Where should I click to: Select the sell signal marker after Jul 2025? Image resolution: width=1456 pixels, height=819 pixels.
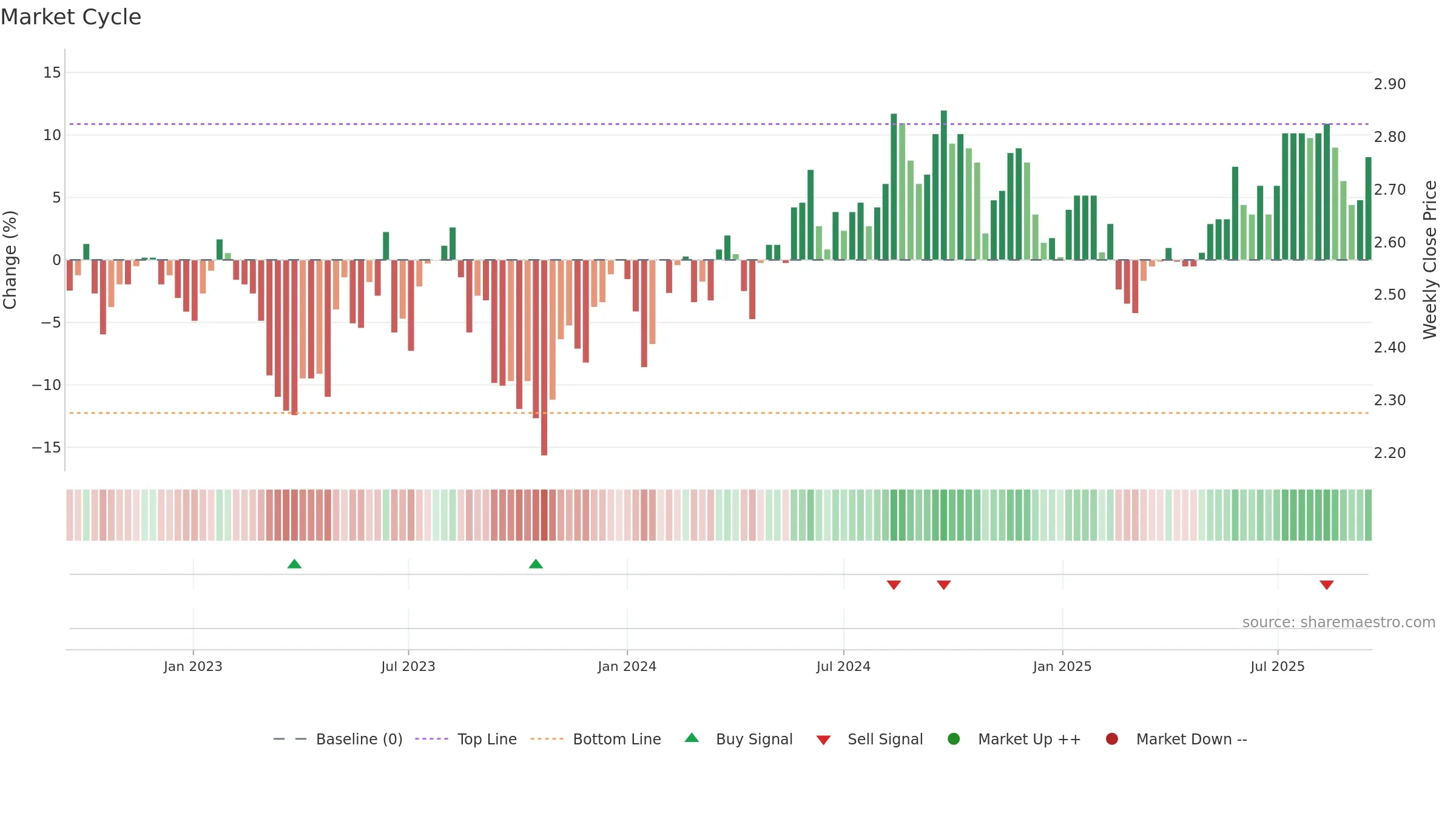1327,585
